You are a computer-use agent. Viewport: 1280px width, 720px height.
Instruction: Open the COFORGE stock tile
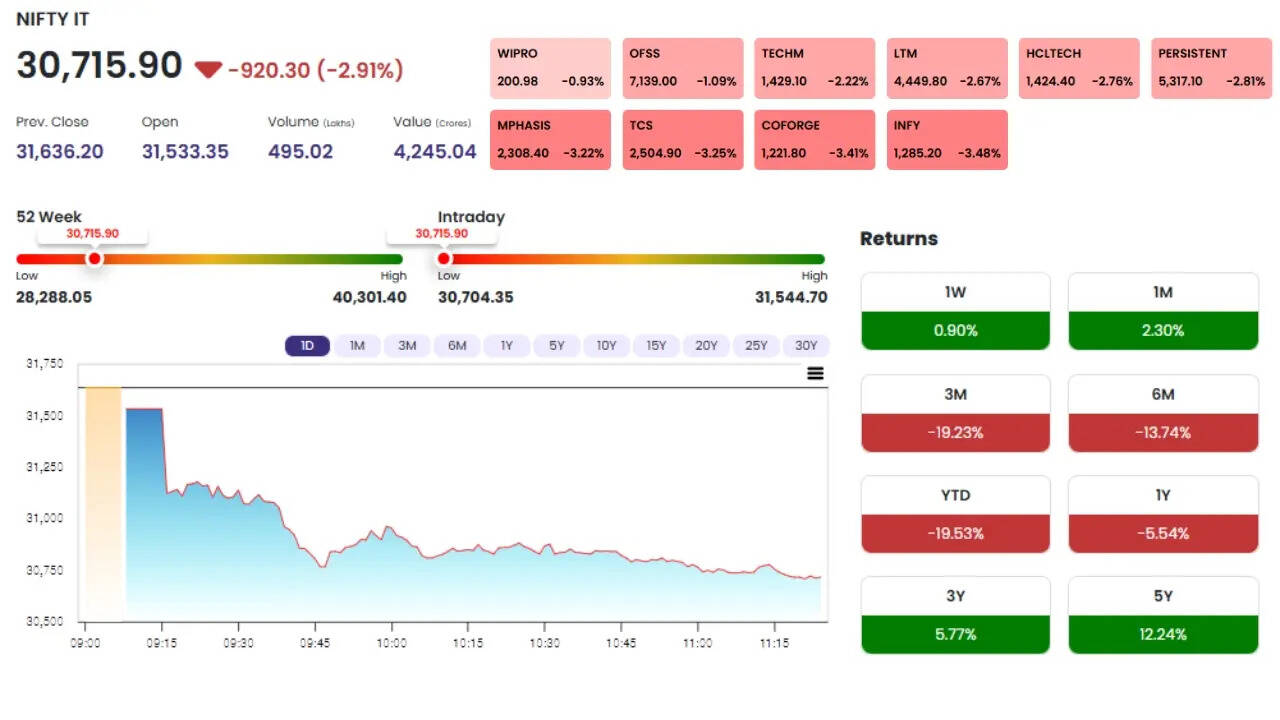click(814, 140)
